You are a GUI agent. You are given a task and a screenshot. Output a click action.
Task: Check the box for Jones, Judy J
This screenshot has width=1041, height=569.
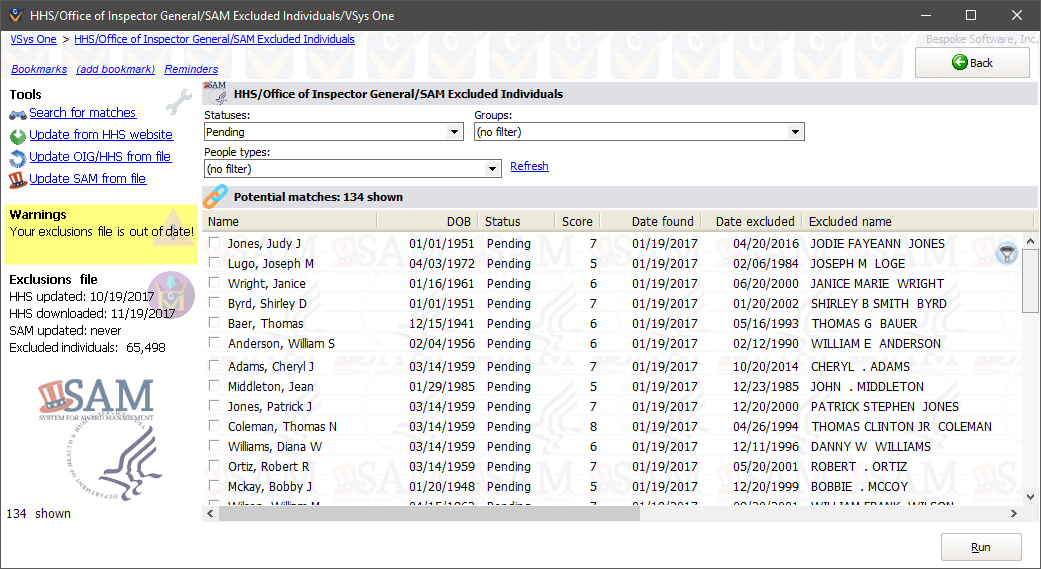point(215,243)
